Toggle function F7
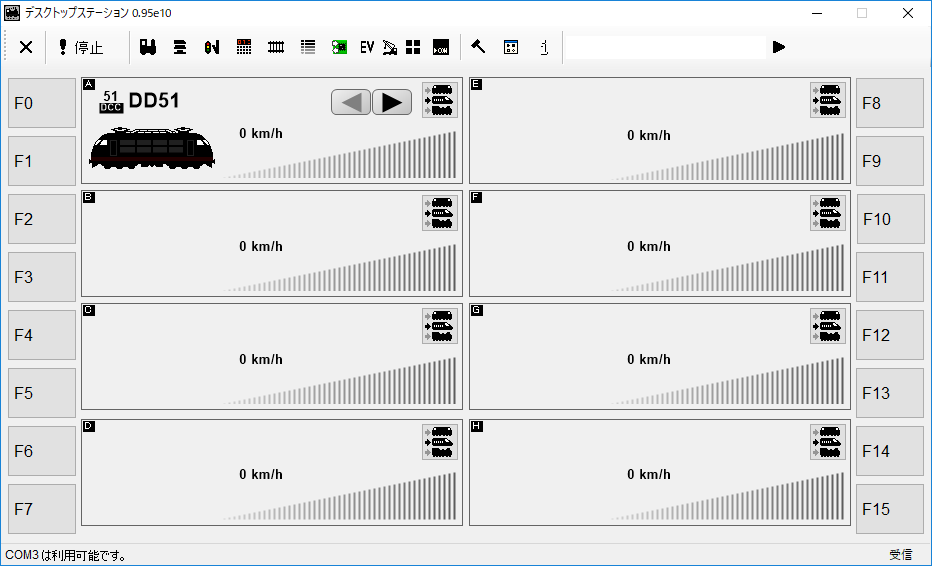932x566 pixels. 42,509
